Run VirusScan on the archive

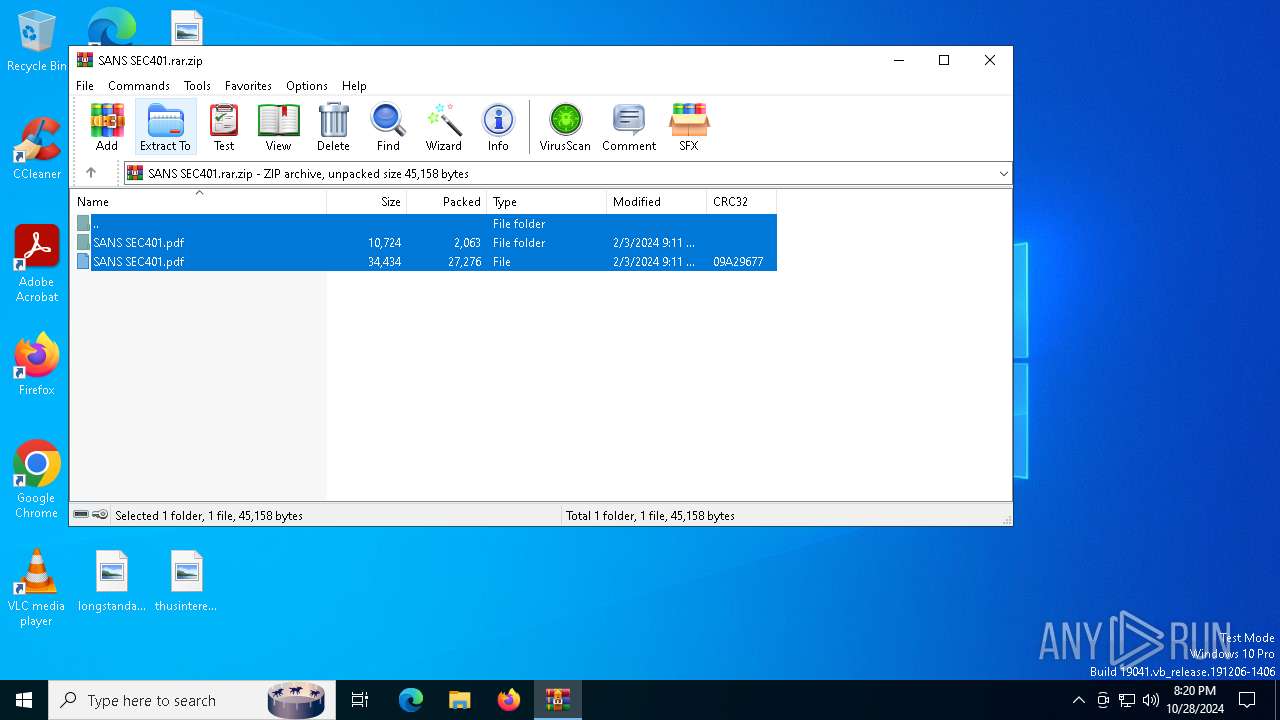565,127
